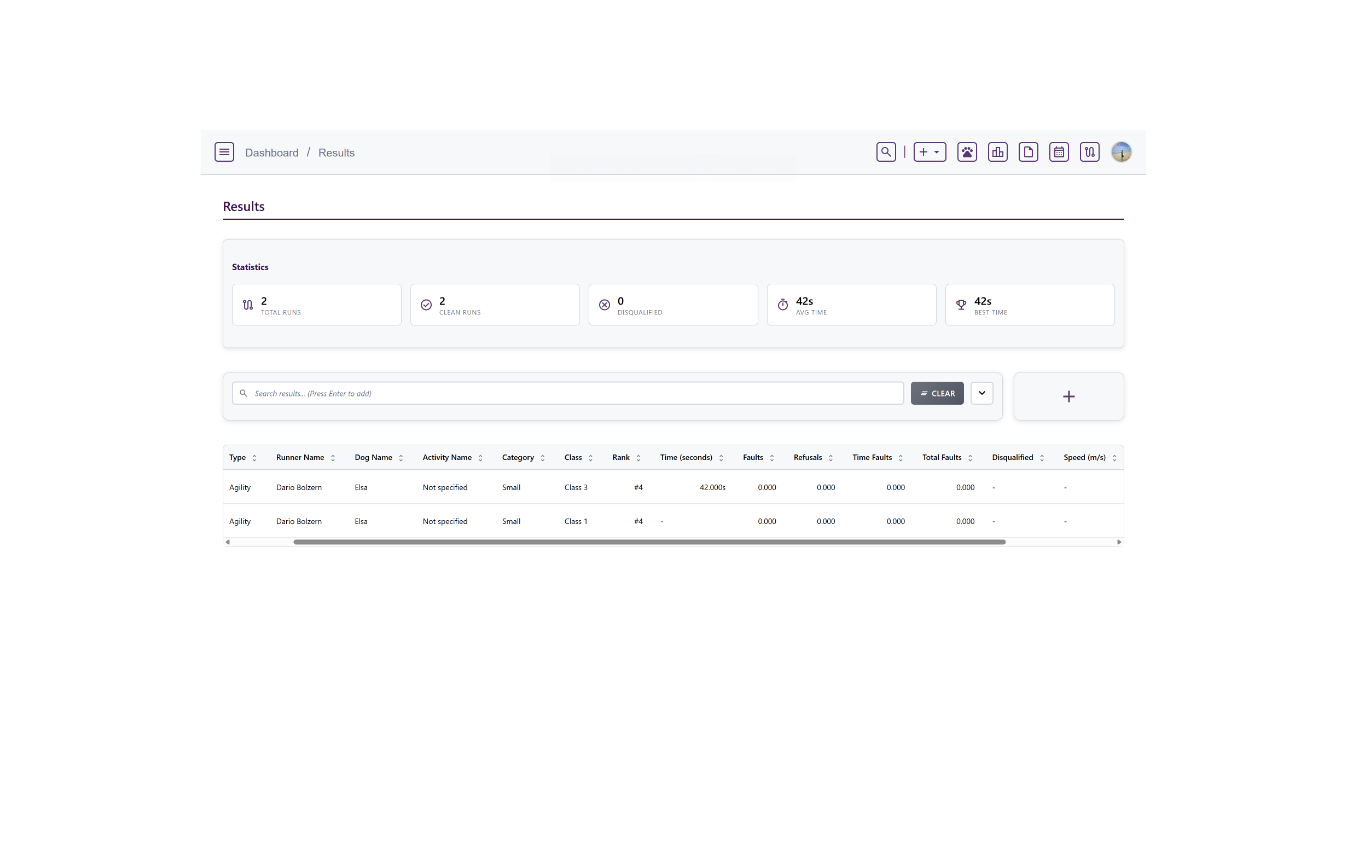Expand filter options chevron next to Clear
The width and height of the screenshot is (1347, 851).
click(982, 393)
